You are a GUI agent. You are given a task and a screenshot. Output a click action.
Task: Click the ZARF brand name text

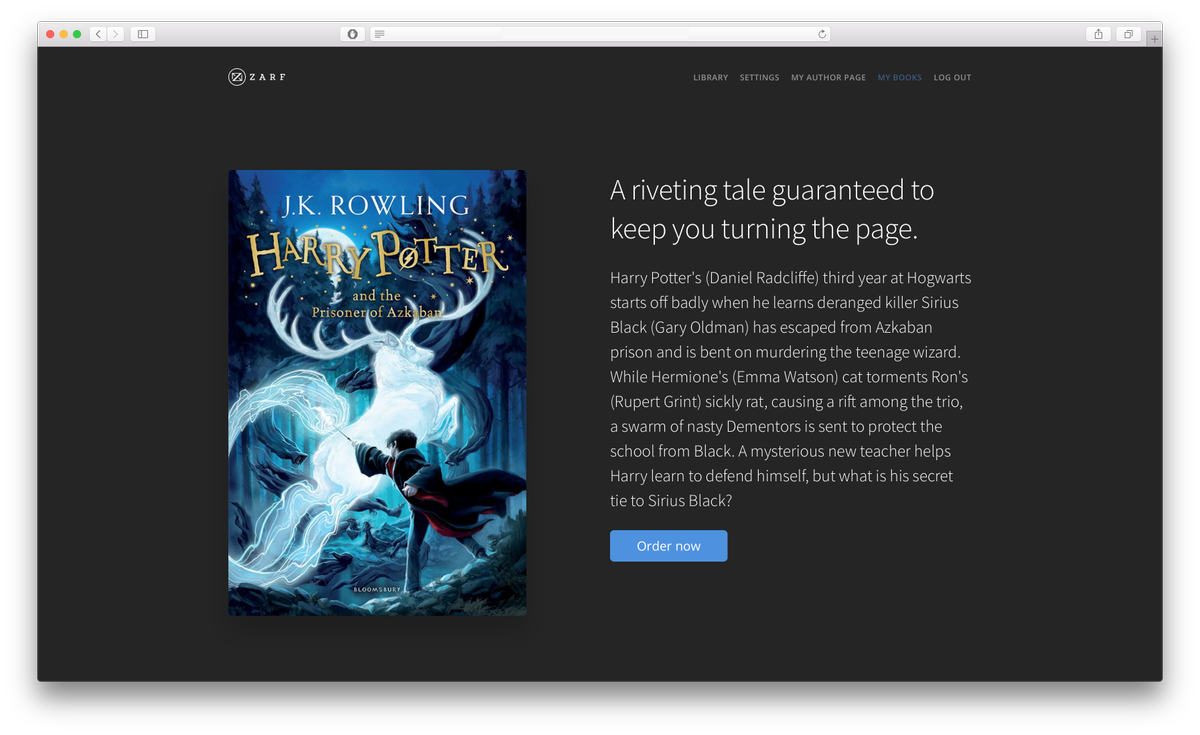[x=268, y=77]
